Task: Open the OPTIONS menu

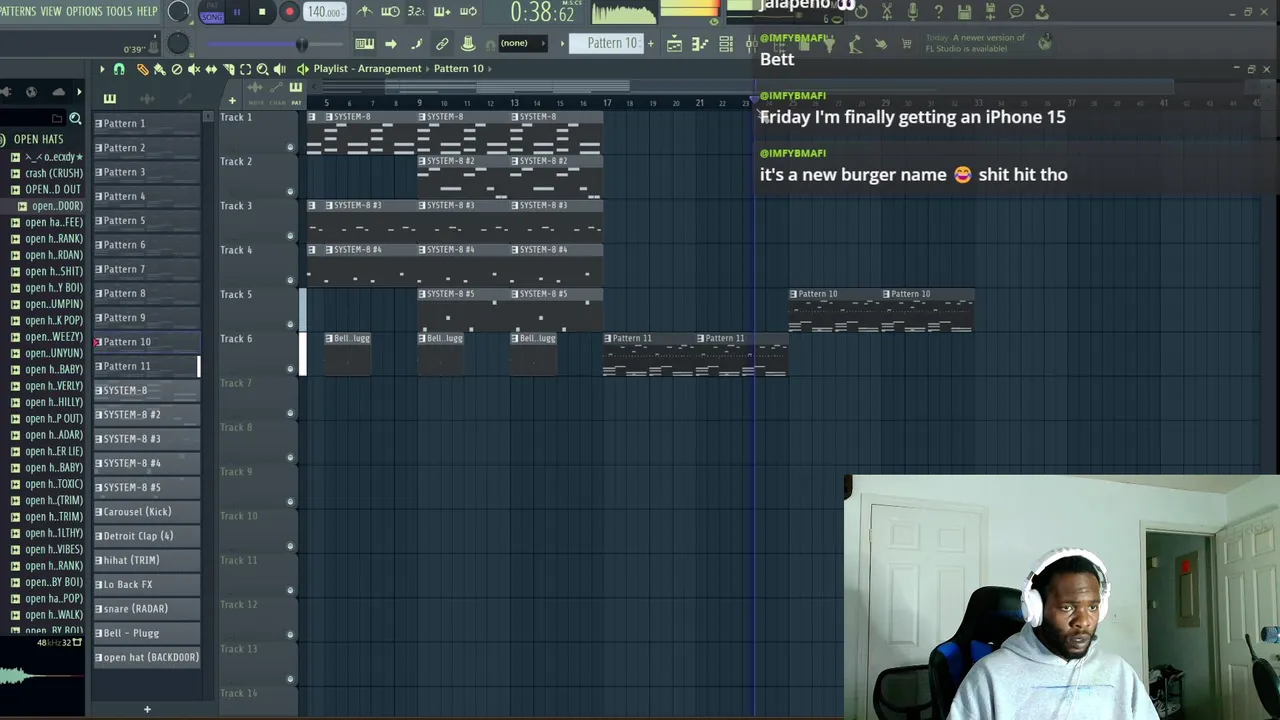Action: tap(84, 11)
